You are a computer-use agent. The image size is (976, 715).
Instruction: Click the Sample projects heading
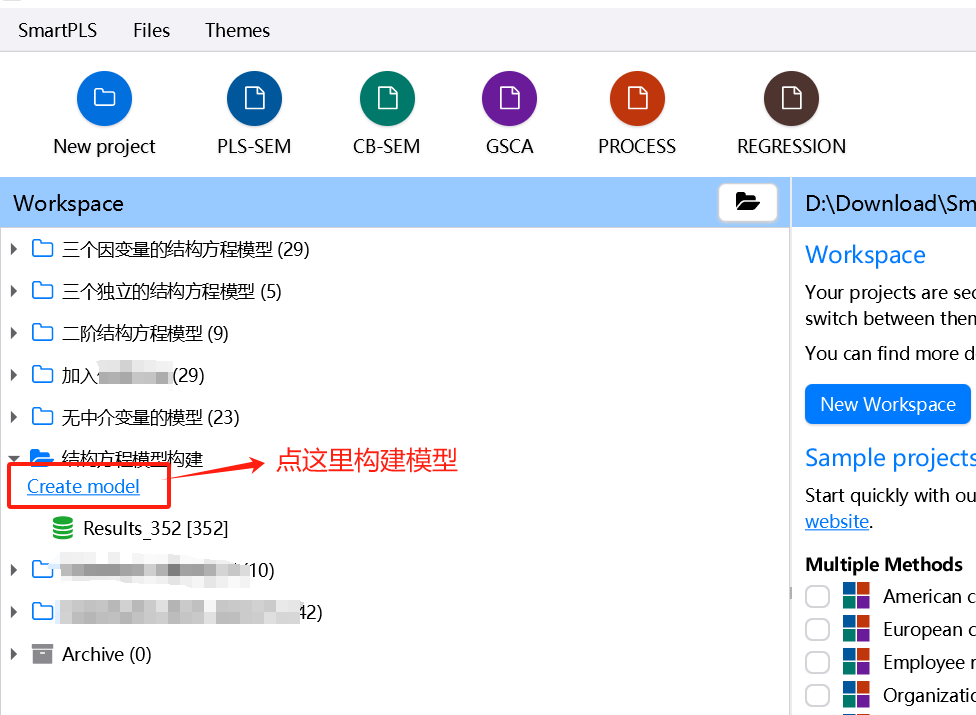(890, 458)
